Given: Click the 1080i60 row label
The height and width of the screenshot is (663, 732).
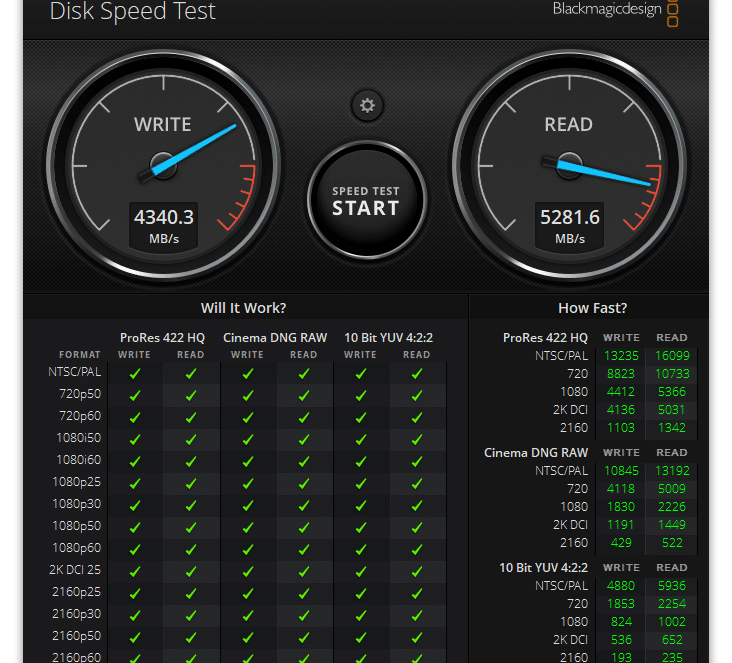Looking at the screenshot, I should pyautogui.click(x=78, y=460).
